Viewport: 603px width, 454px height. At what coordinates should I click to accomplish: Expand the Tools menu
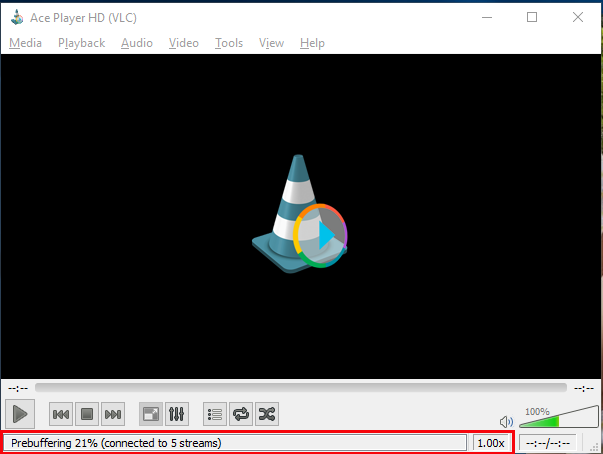point(229,43)
